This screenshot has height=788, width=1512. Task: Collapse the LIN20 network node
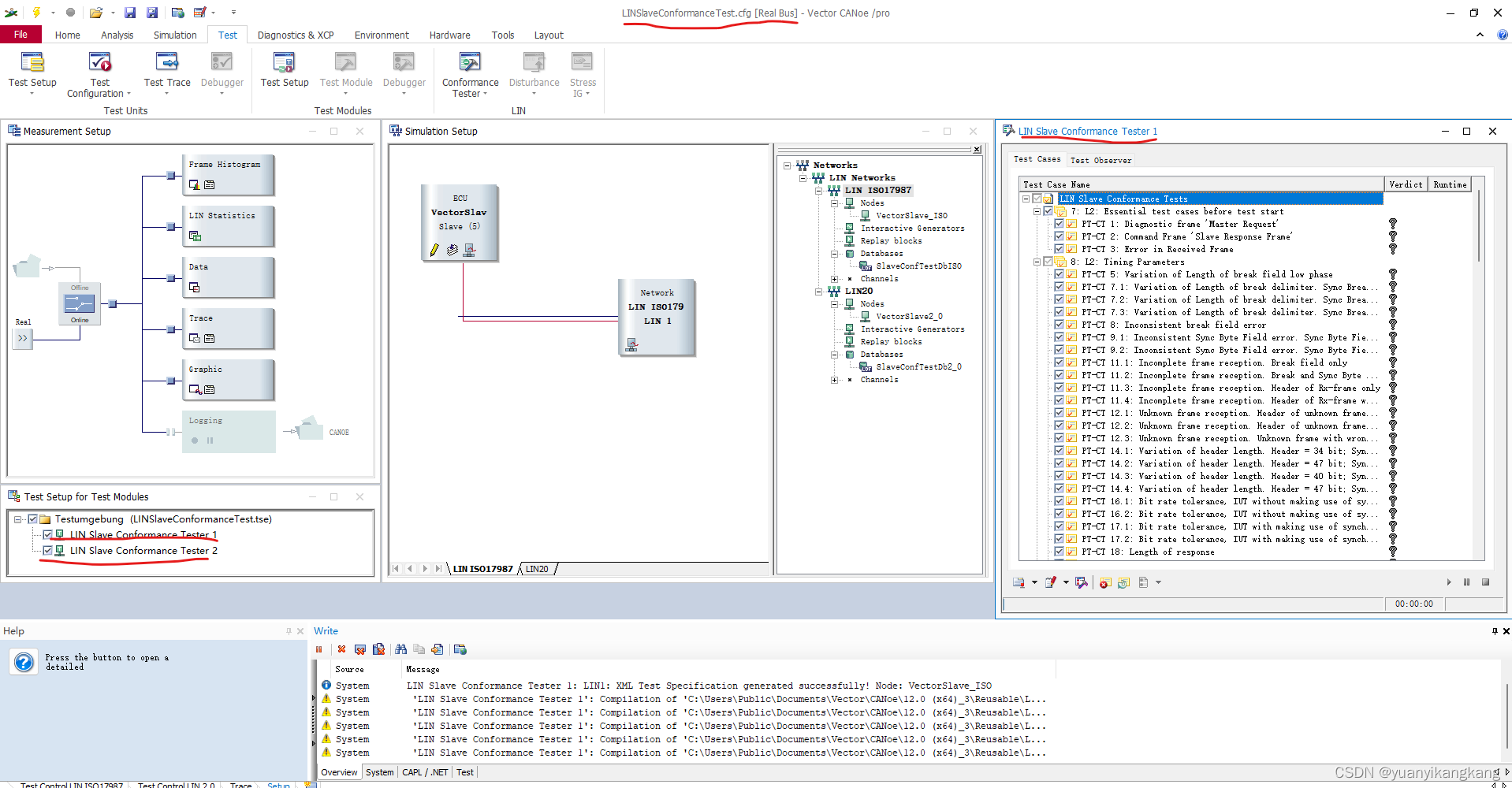tap(818, 292)
